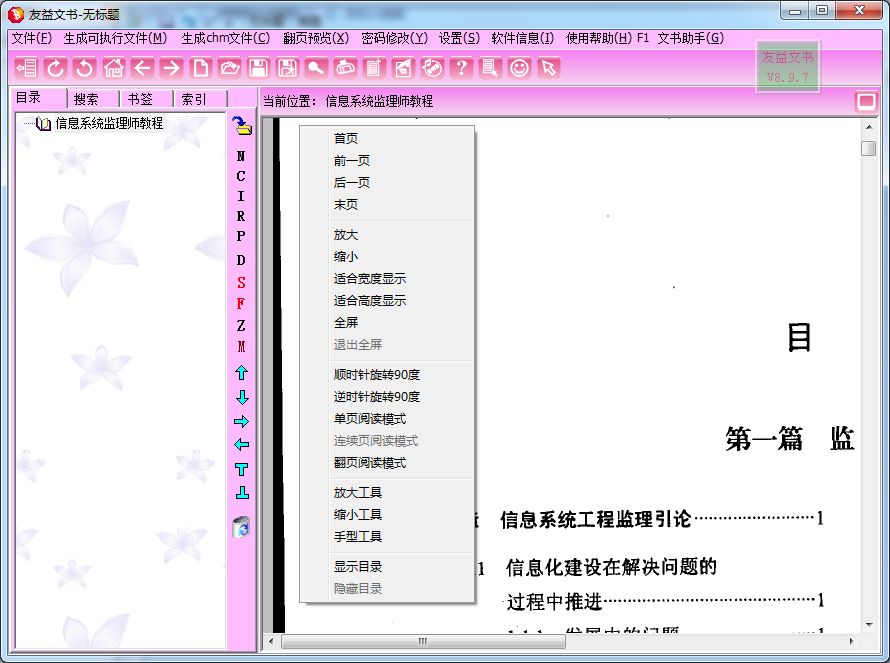
Task: Click the hide-contents-panel toolbar icon
Action: tap(26, 68)
